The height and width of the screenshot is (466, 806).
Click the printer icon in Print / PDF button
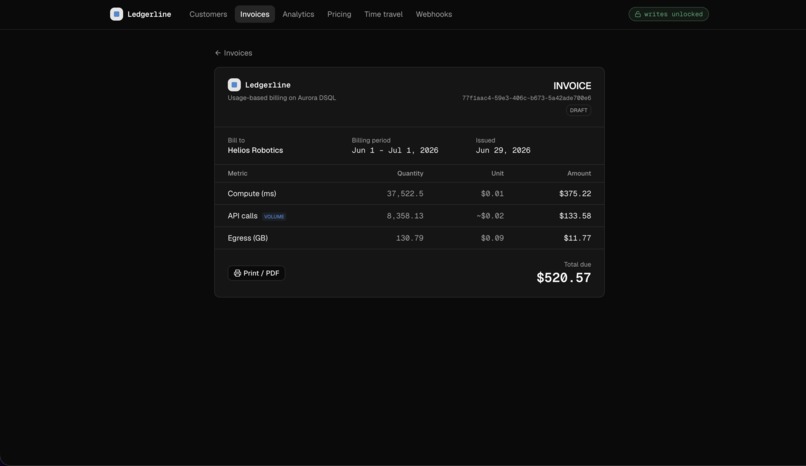[x=237, y=273]
